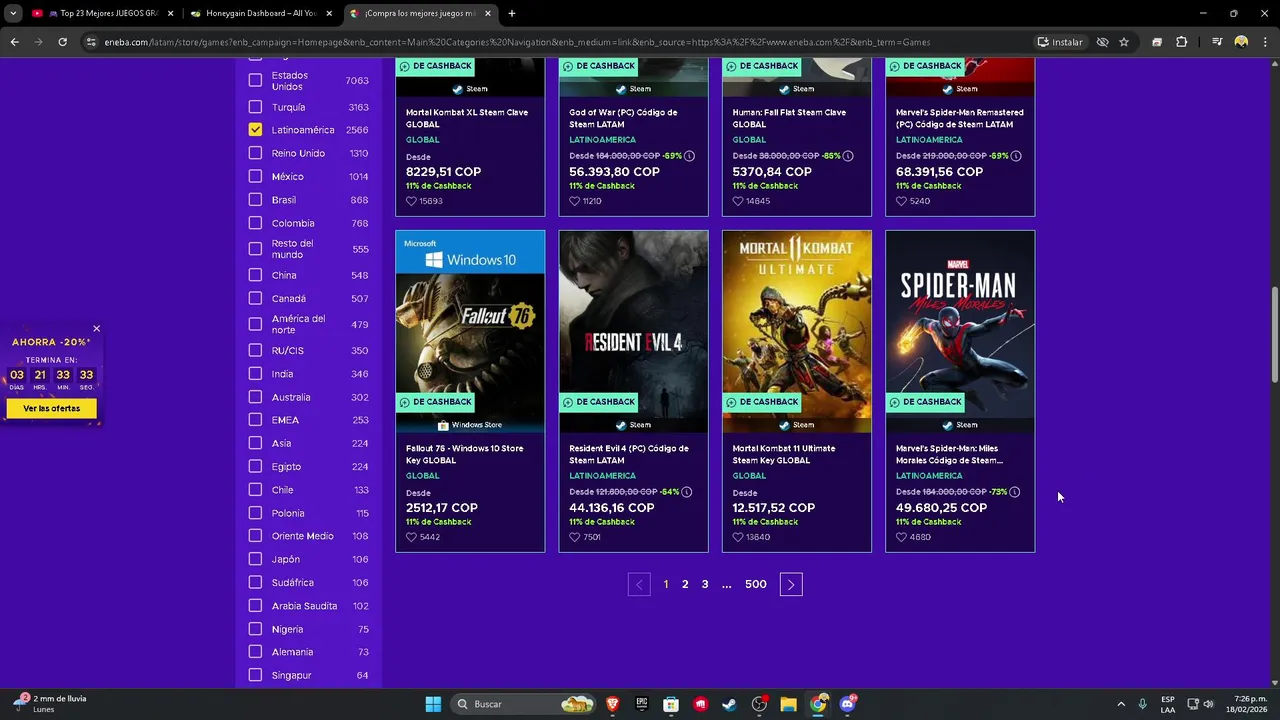Click the Ver las ofertas button

[x=52, y=408]
